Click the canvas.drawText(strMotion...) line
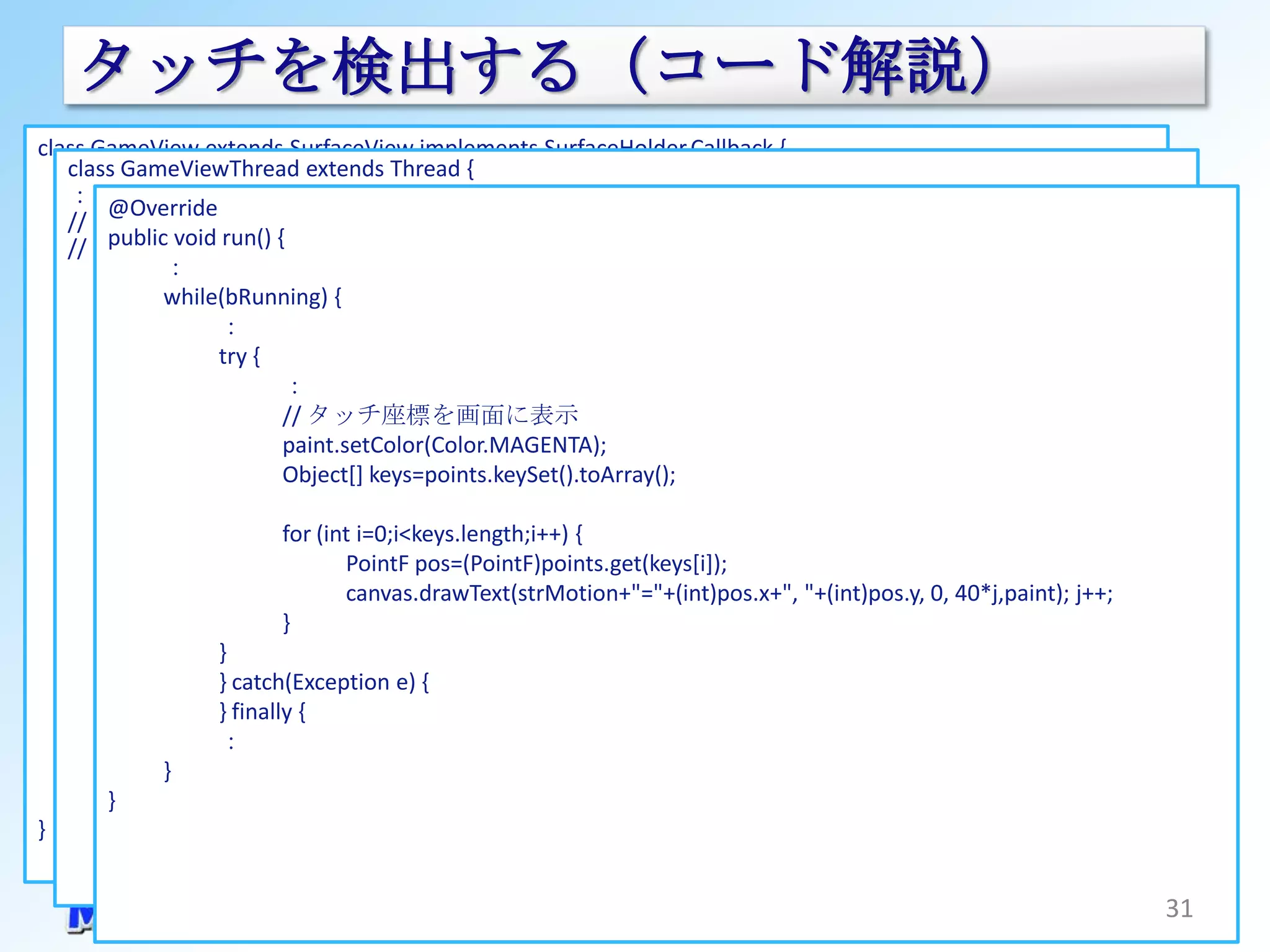This screenshot has width=1270, height=952. [x=729, y=594]
